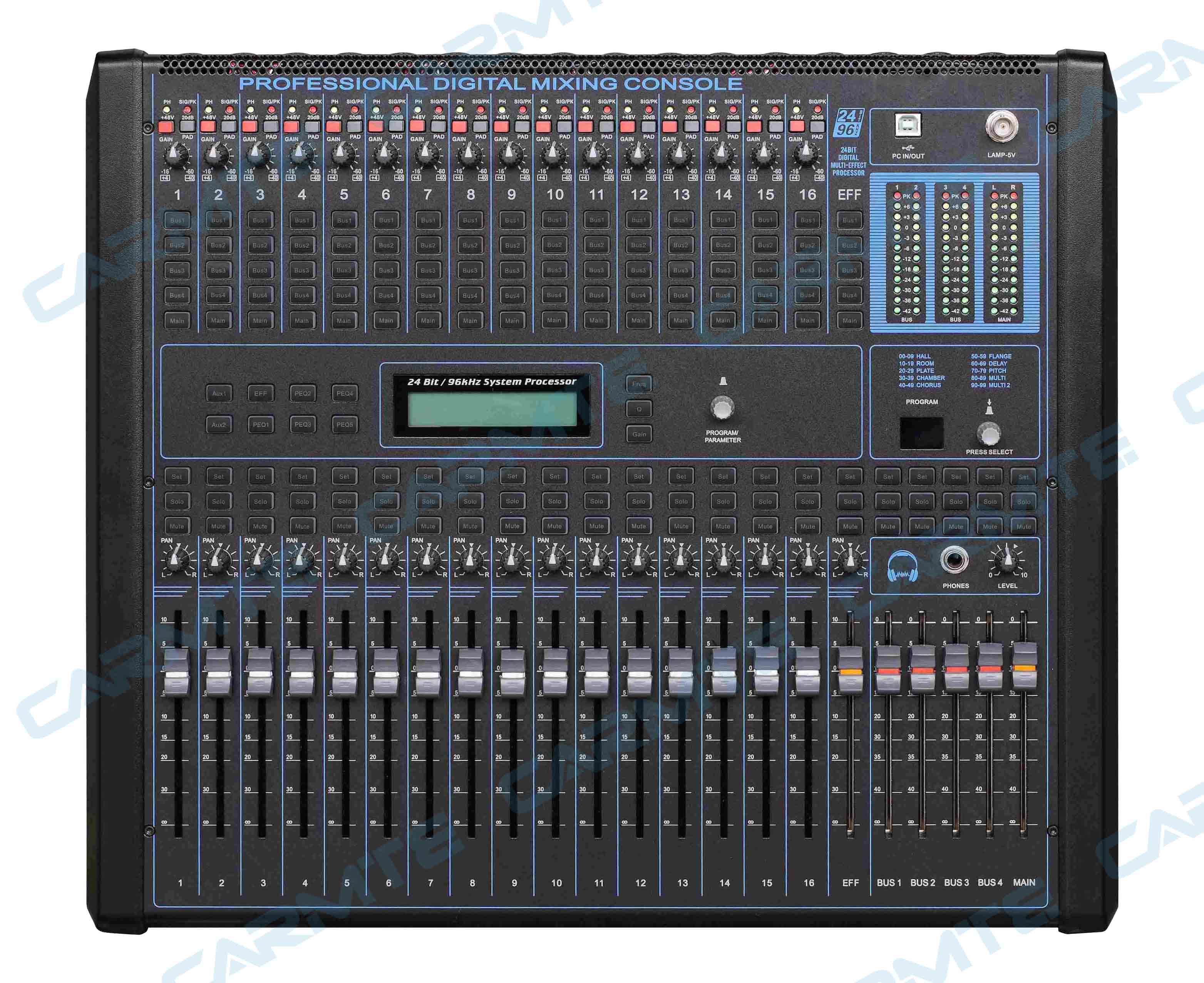Solo channel 4
The width and height of the screenshot is (1204, 983).
tap(302, 502)
